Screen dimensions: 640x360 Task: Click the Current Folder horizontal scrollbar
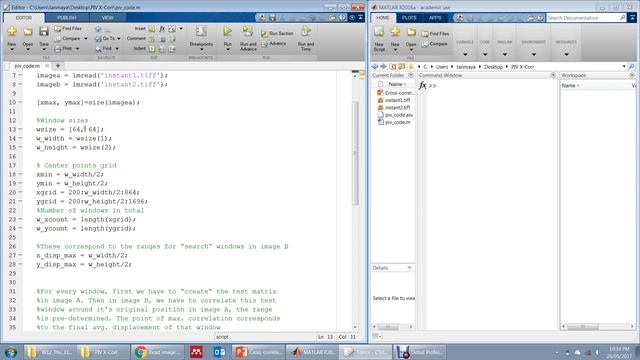tap(388, 327)
